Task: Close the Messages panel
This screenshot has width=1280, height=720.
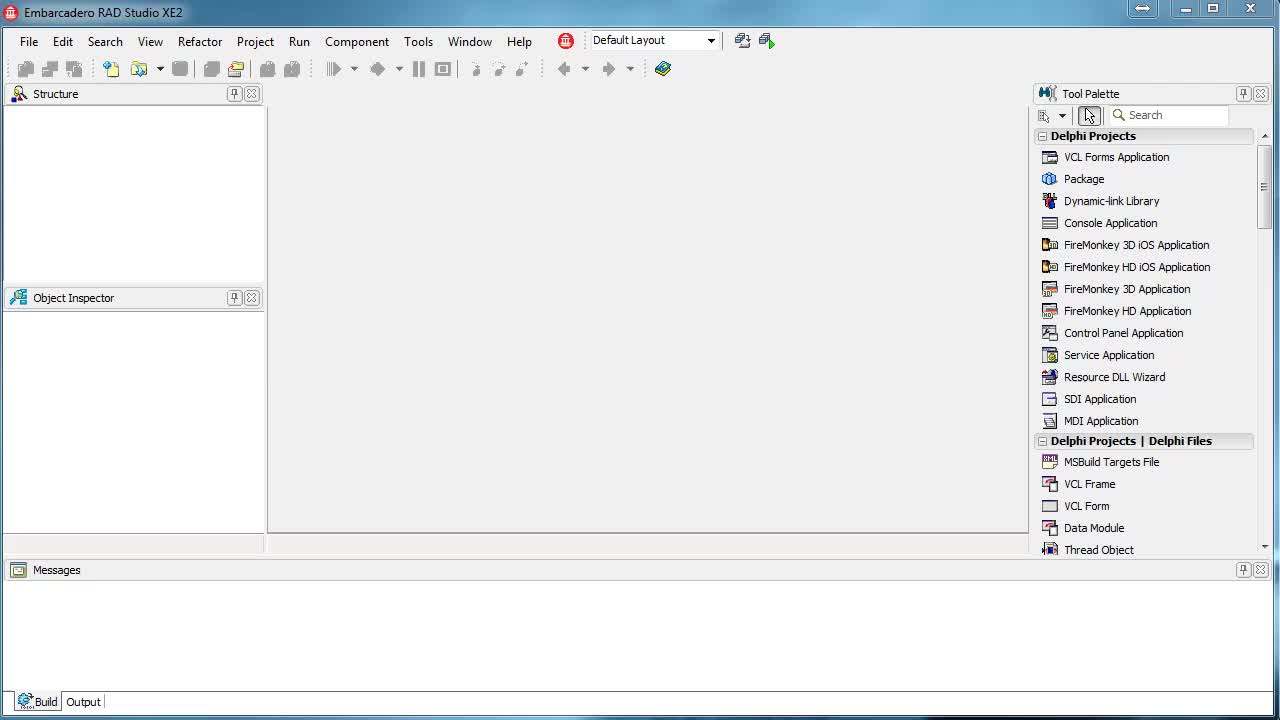Action: coord(1261,570)
